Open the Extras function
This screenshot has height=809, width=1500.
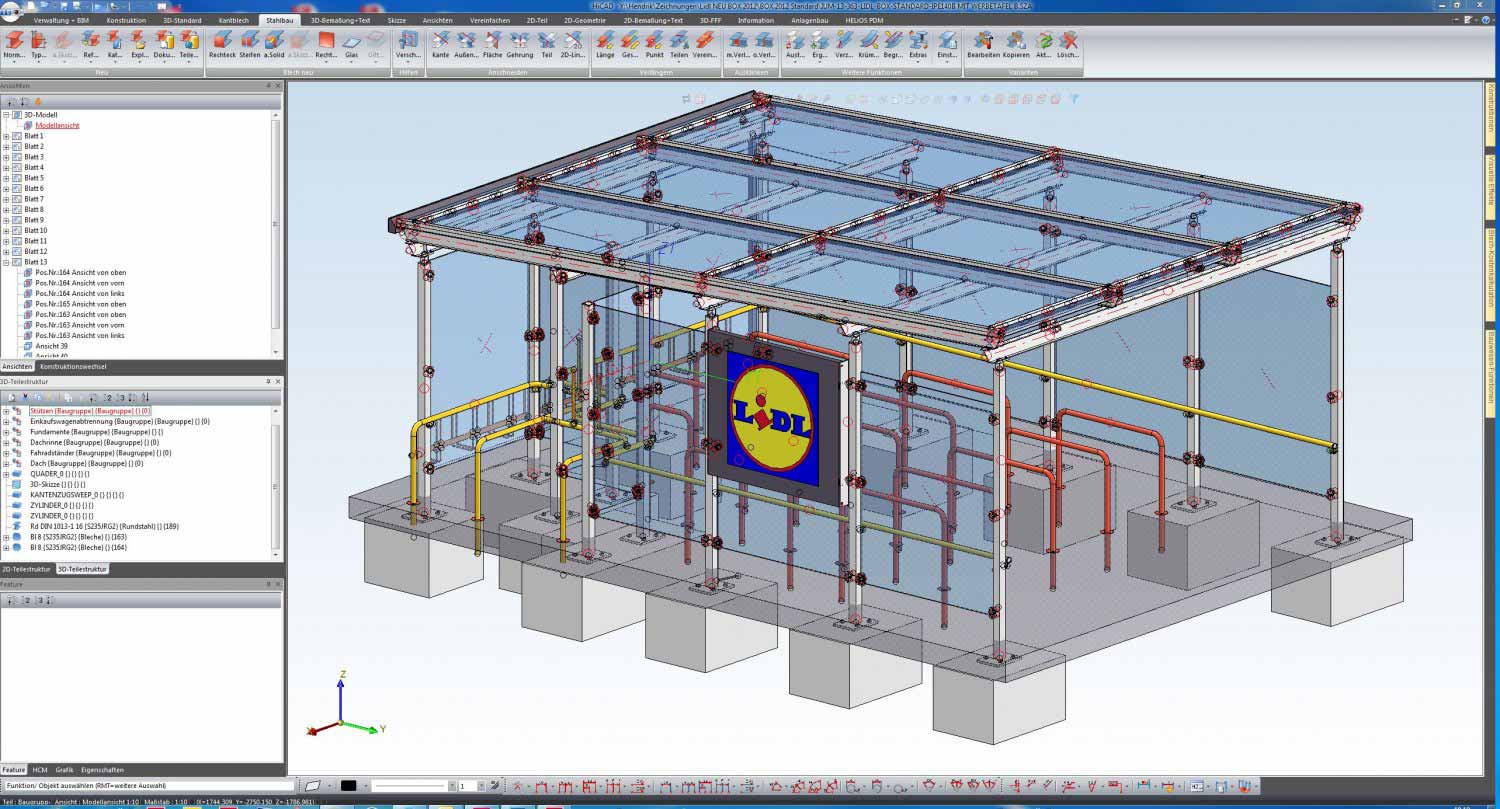click(x=918, y=44)
